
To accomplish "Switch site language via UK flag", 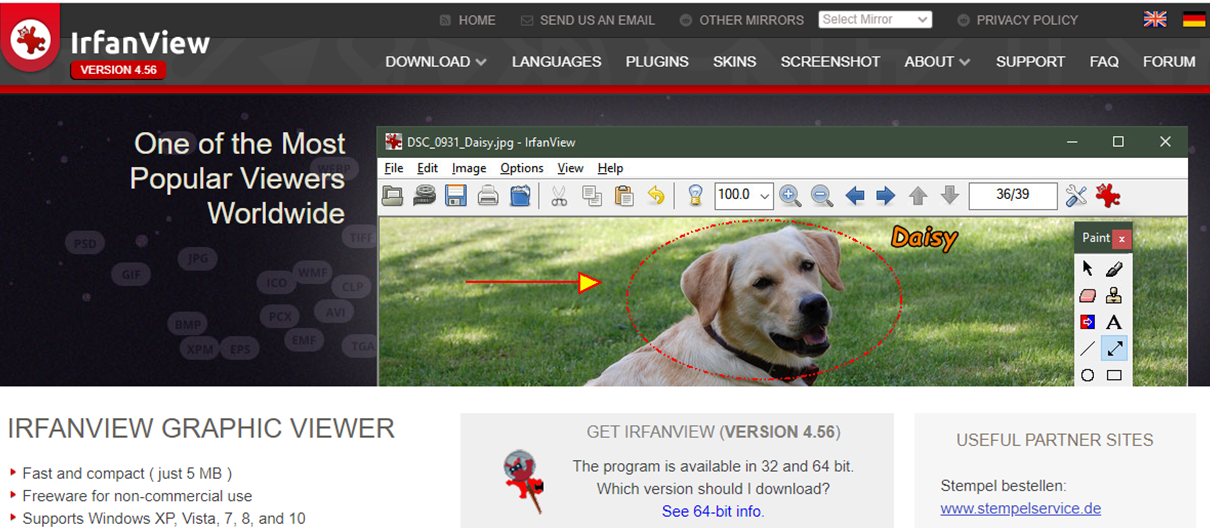I will (x=1155, y=19).
